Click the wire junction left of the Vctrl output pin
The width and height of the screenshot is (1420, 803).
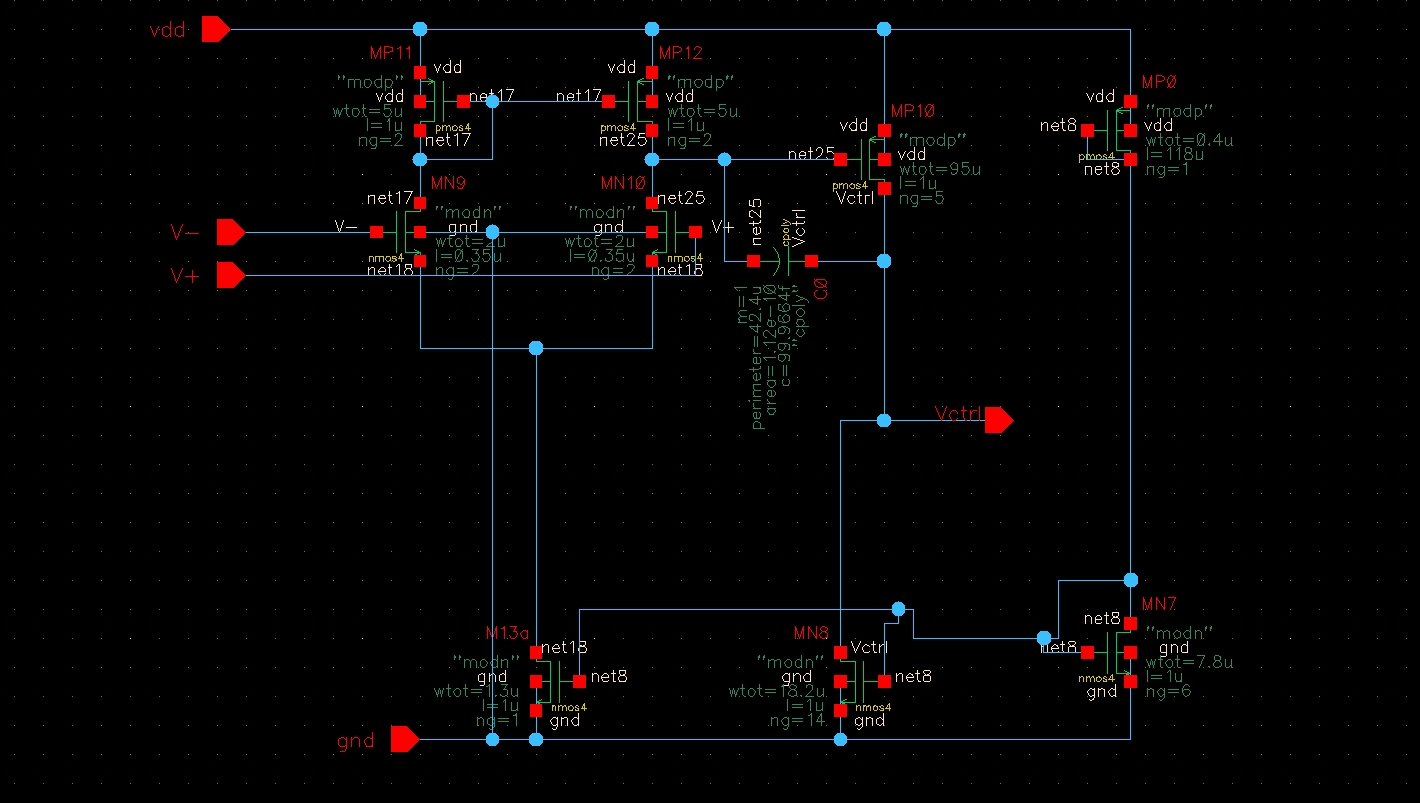tap(883, 420)
